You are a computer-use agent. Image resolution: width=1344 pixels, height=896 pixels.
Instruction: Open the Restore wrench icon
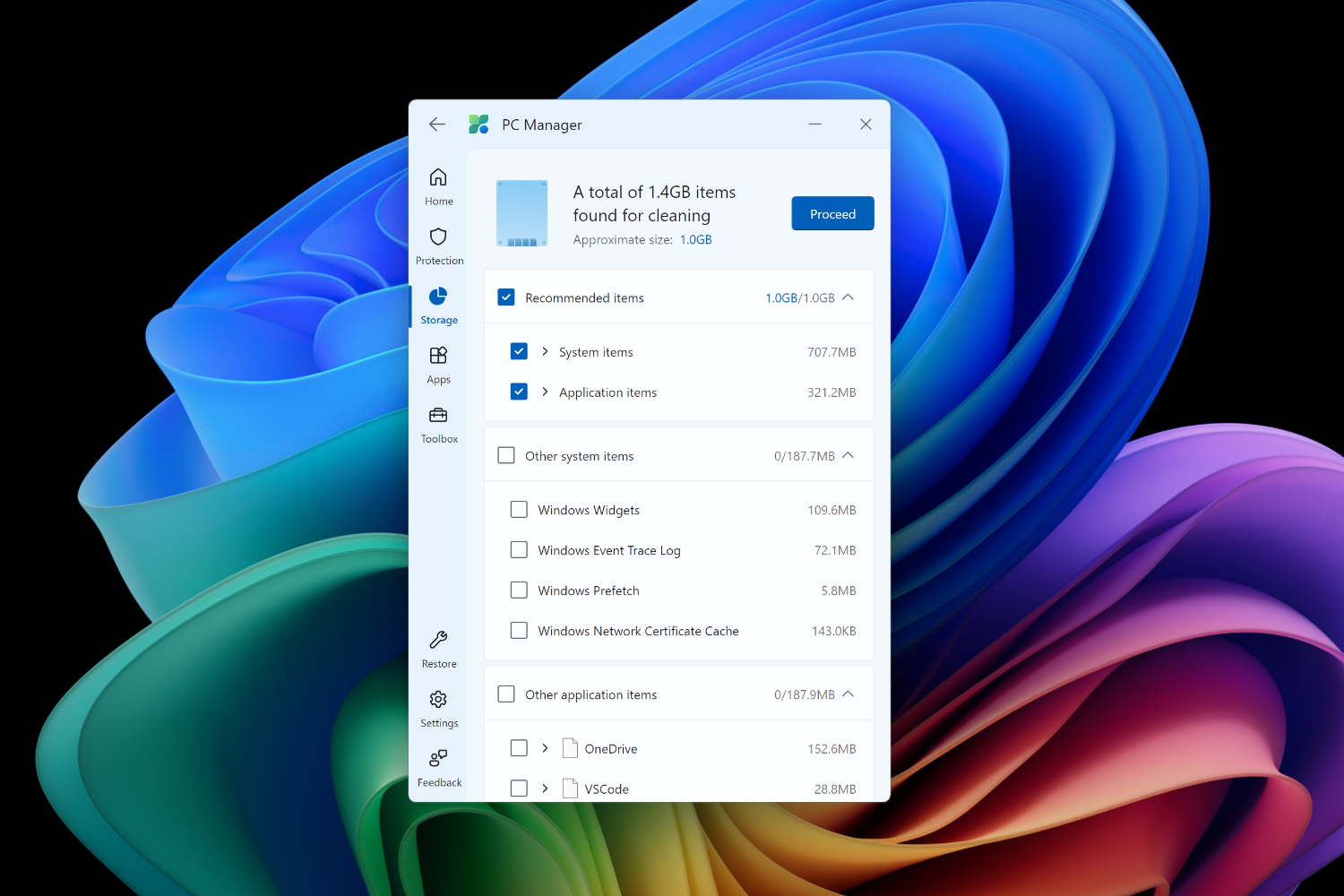438,640
